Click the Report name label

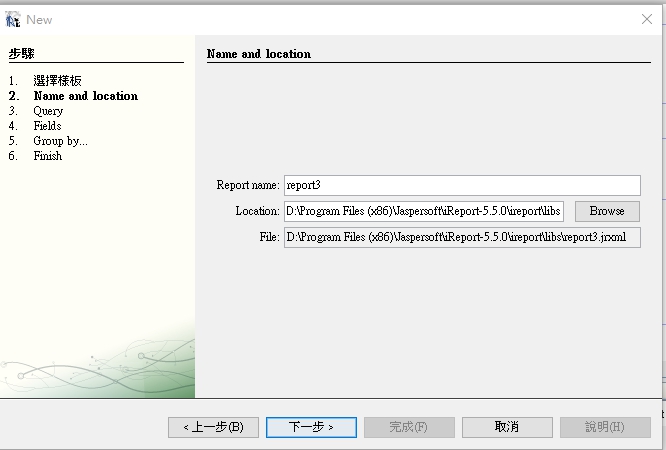247,185
